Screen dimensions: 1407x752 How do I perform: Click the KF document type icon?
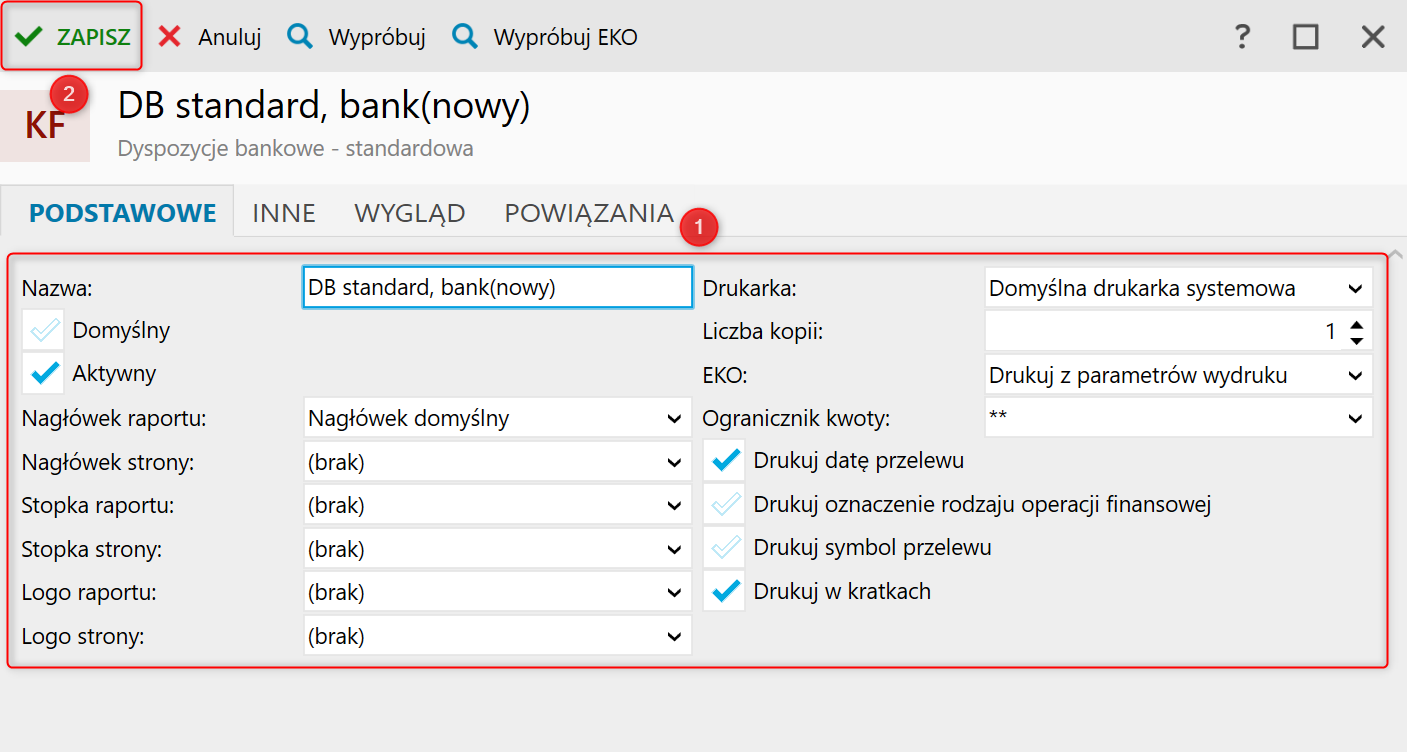[x=45, y=126]
